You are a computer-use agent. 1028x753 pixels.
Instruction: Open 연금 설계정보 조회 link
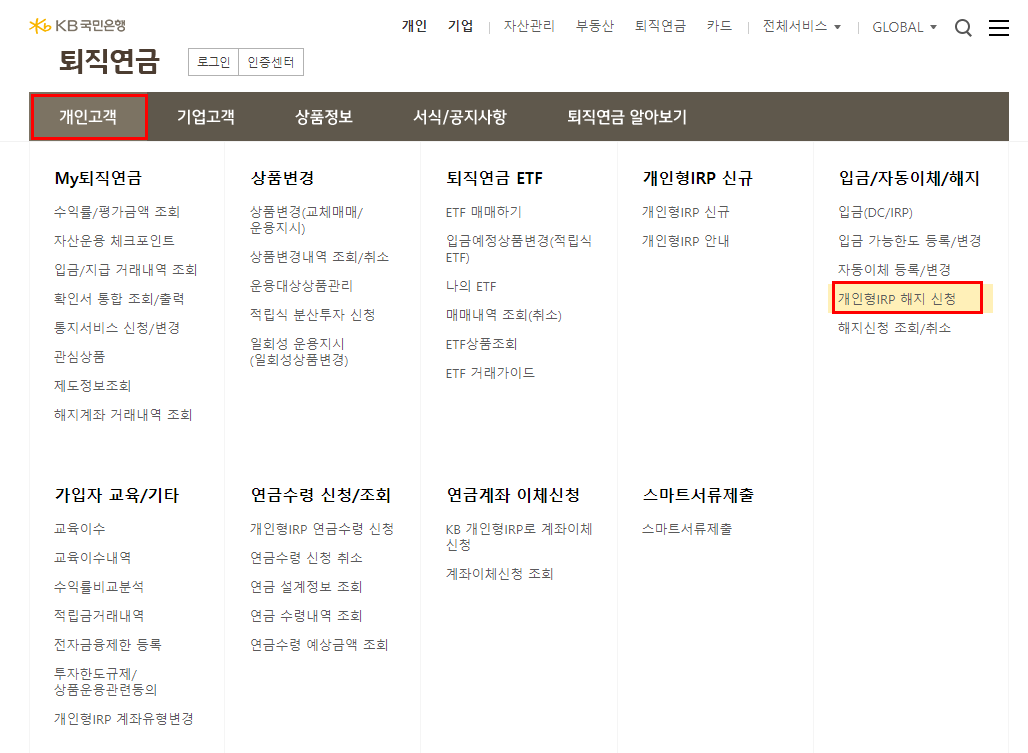[x=306, y=586]
